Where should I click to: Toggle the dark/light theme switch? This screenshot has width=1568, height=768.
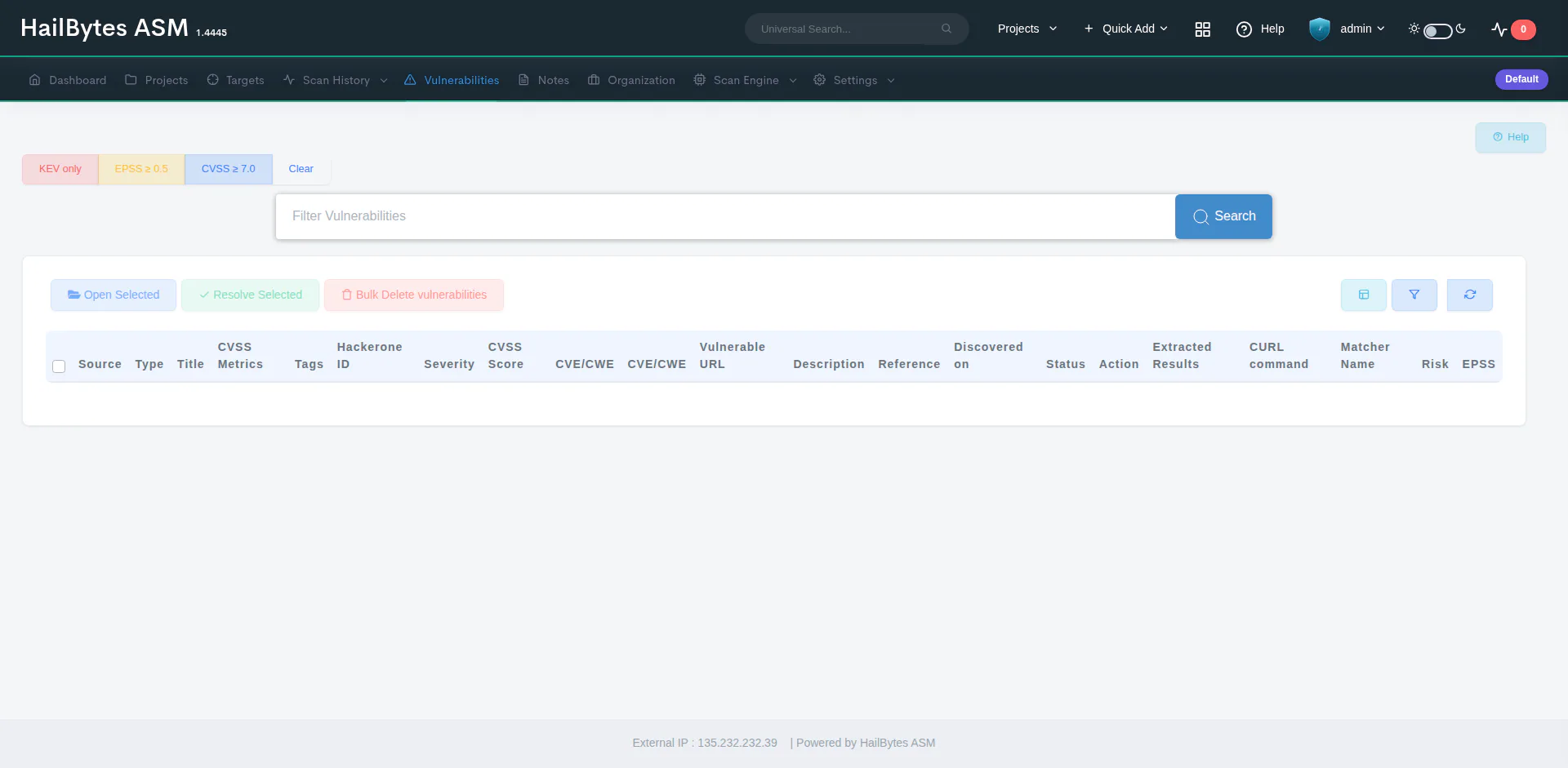coord(1437,31)
